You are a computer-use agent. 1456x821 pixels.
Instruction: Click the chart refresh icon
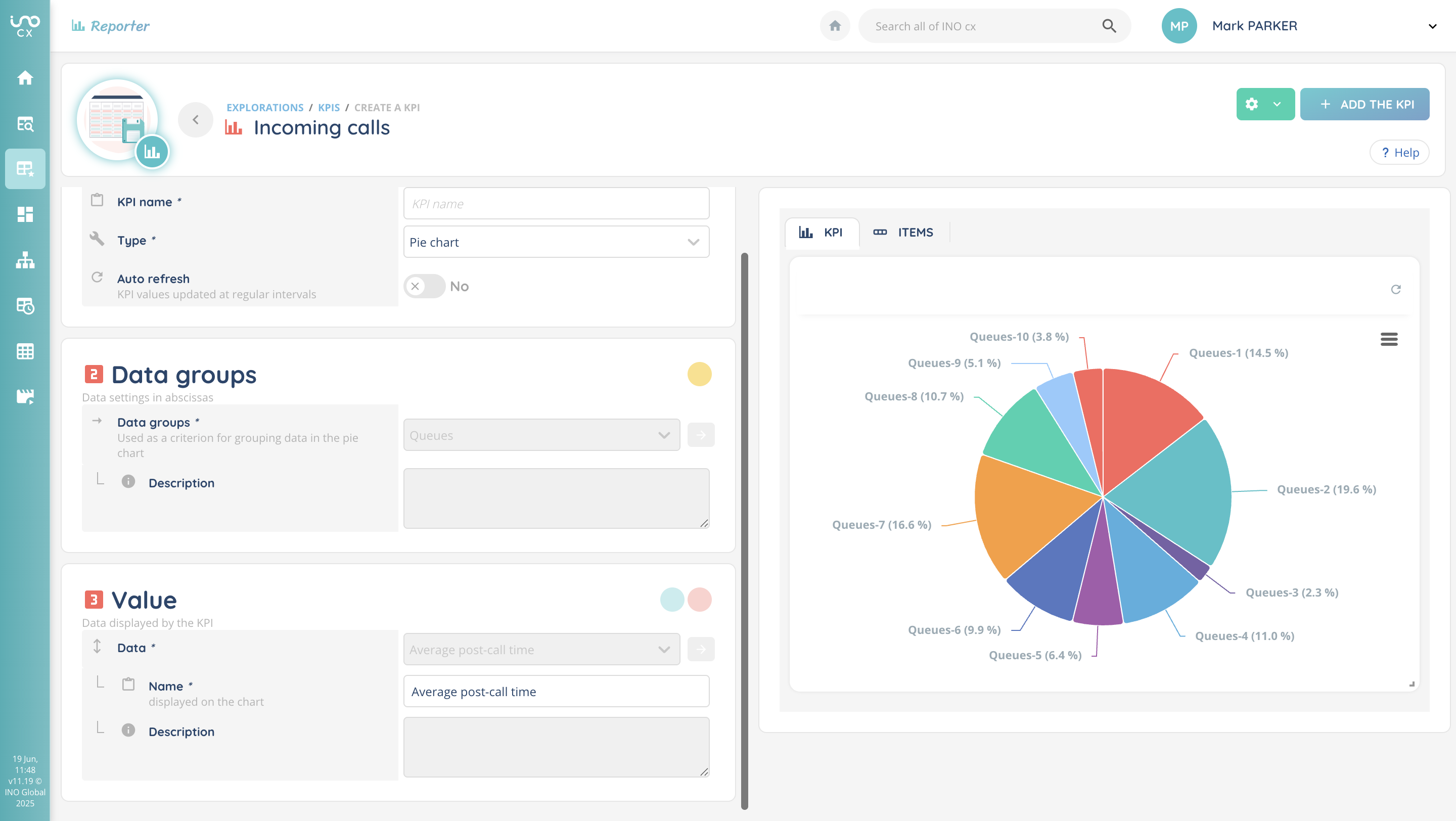(x=1395, y=289)
